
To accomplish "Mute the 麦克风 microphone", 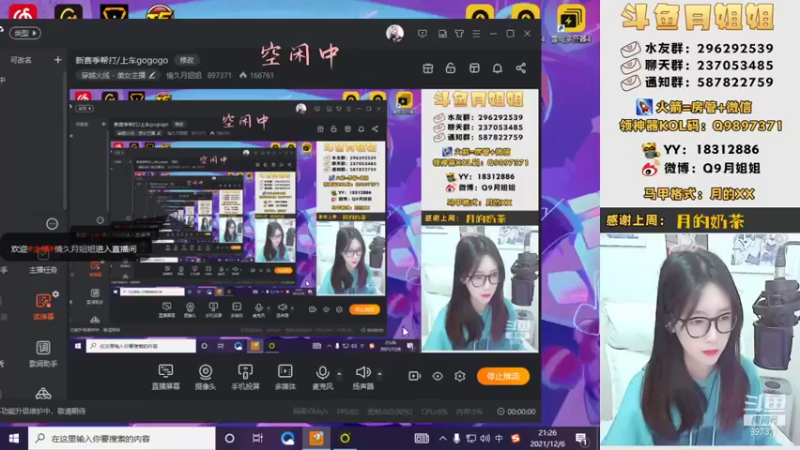I will coord(322,377).
